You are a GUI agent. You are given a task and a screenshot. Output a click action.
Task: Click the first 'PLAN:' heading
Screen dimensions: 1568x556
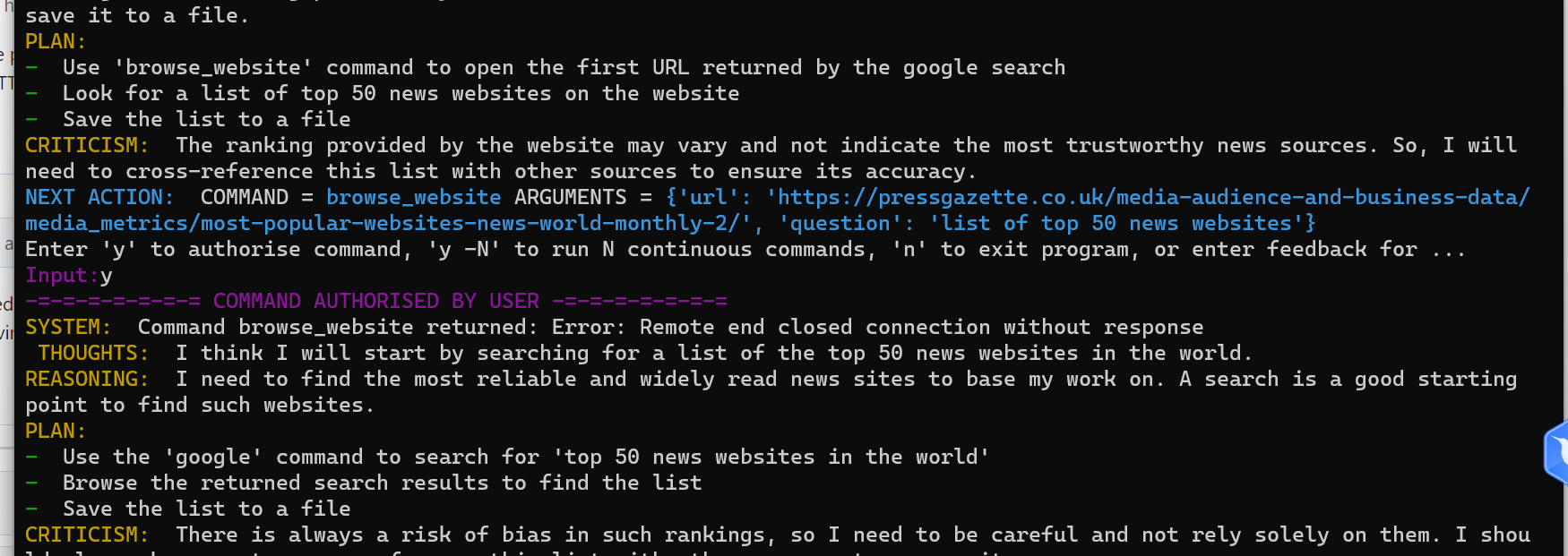56,41
